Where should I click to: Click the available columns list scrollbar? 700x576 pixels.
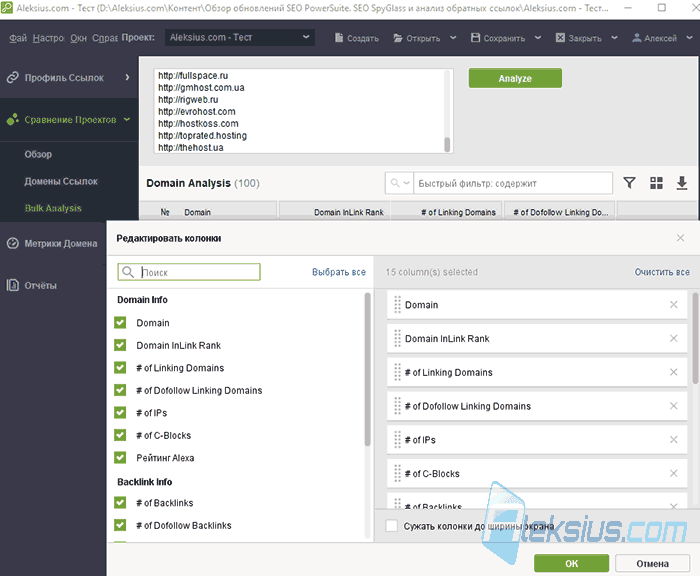pyautogui.click(x=367, y=370)
